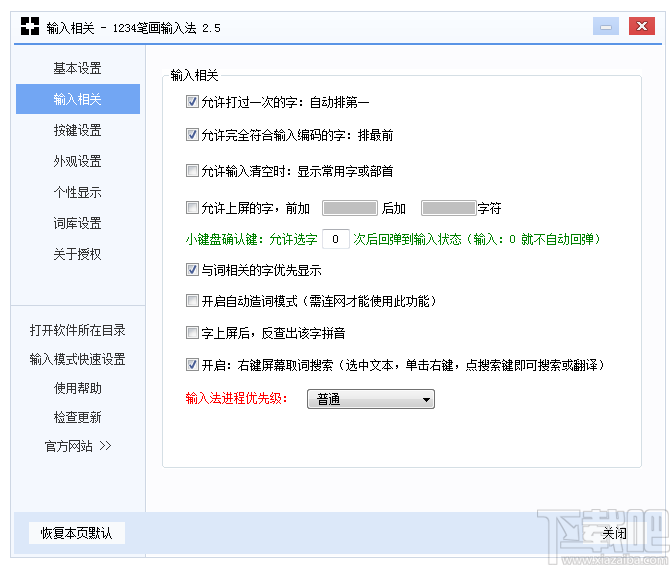Image resolution: width=672 pixels, height=565 pixels.
Task: Open 基本设置 tab
Action: click(78, 68)
